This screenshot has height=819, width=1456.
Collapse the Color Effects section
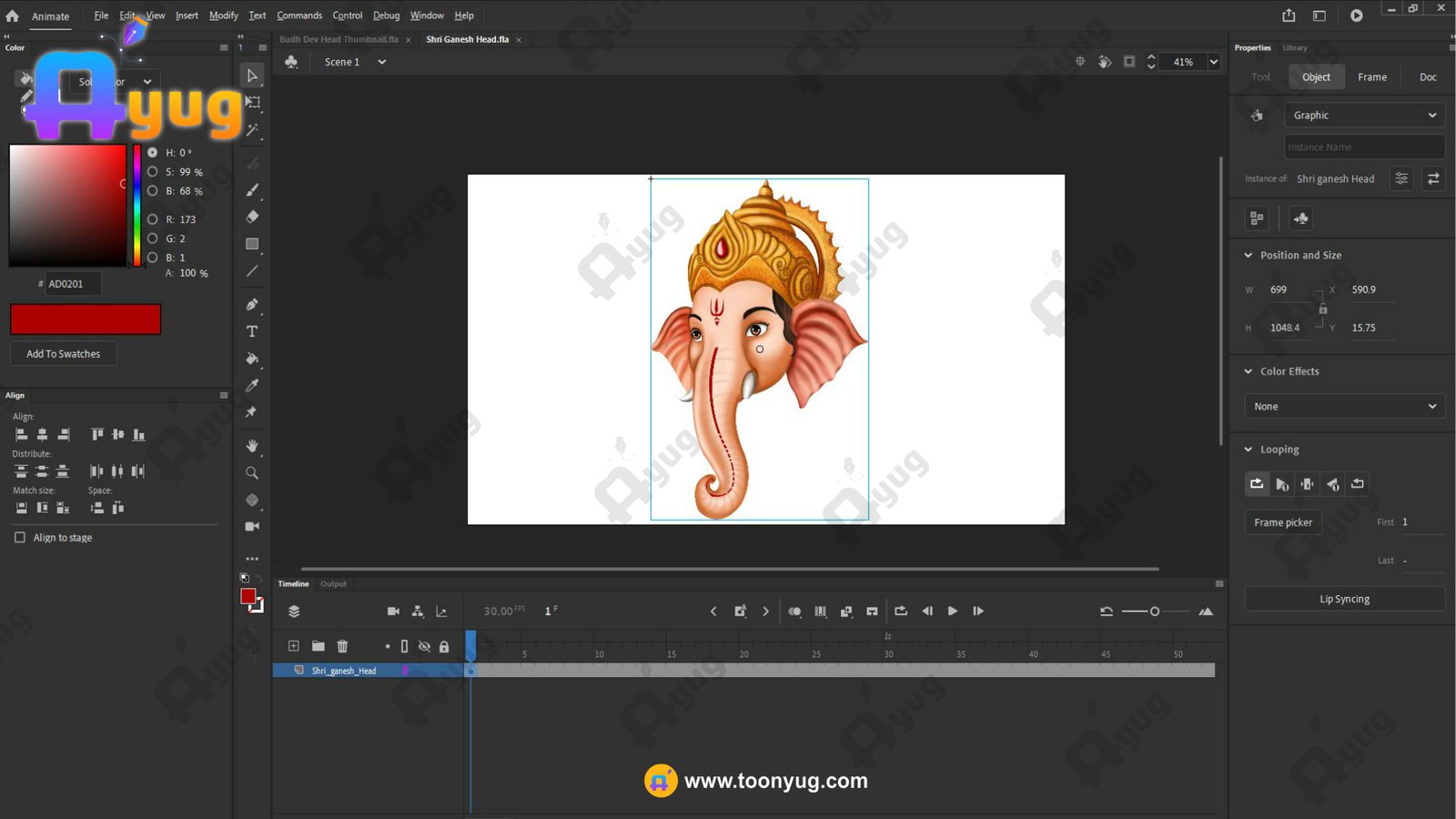[x=1249, y=371]
